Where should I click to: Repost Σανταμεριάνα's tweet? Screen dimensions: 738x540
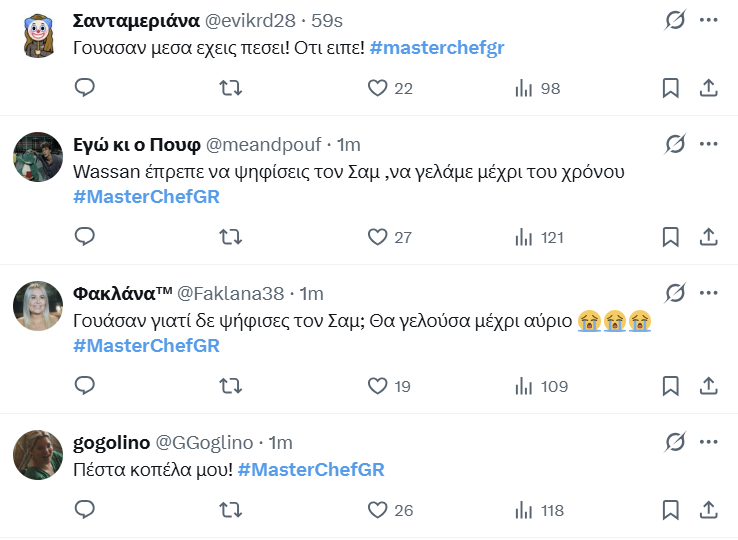coord(230,88)
